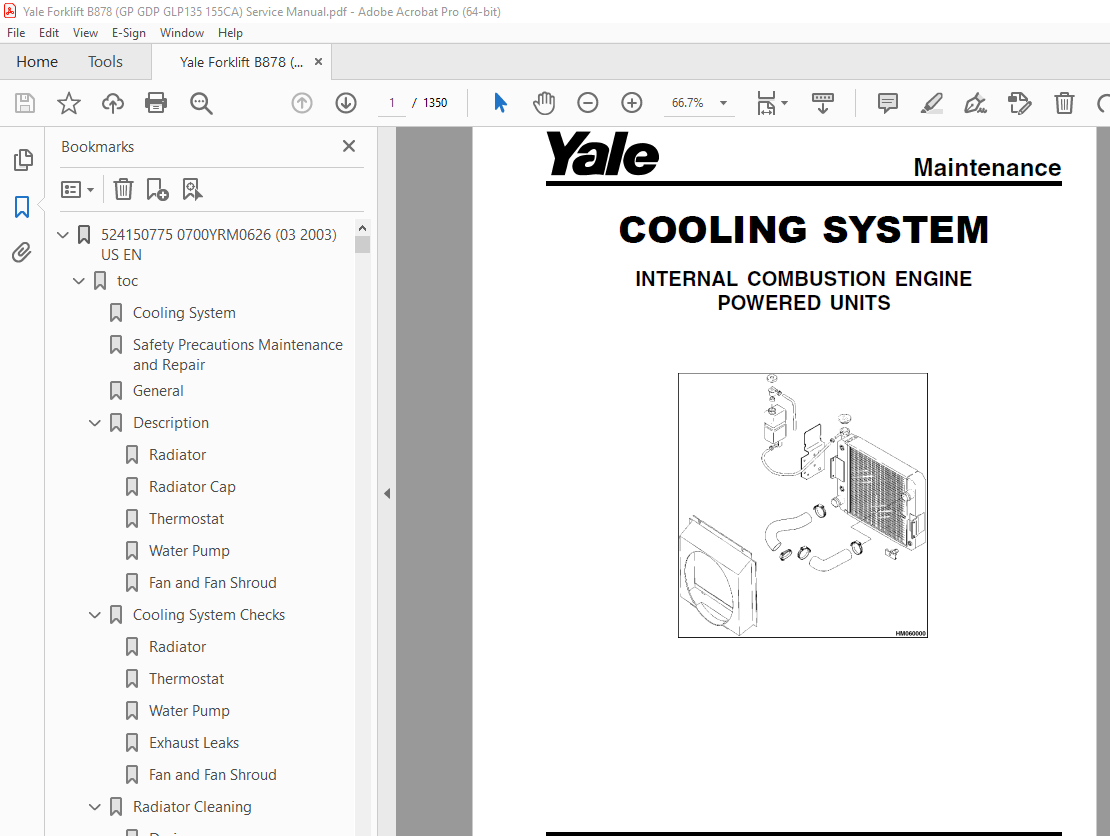Close the Yale Forklift document tab
This screenshot has width=1110, height=836.
point(319,62)
